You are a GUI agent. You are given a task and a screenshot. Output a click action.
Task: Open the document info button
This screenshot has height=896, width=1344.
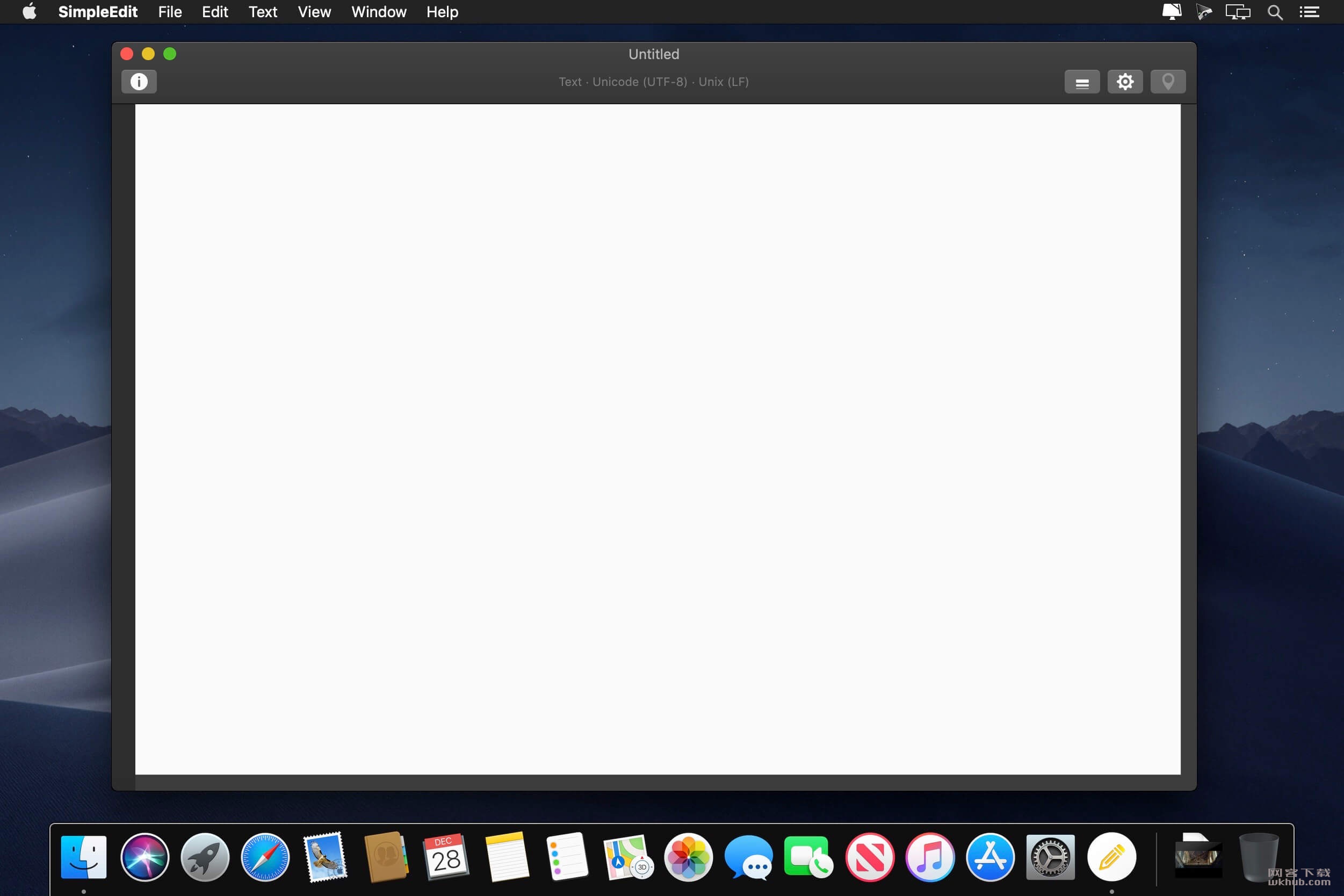pos(139,82)
